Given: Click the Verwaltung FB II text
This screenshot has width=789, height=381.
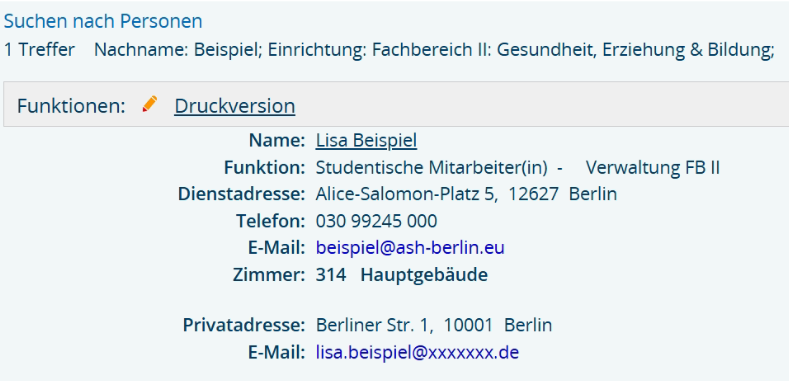Looking at the screenshot, I should pos(653,168).
